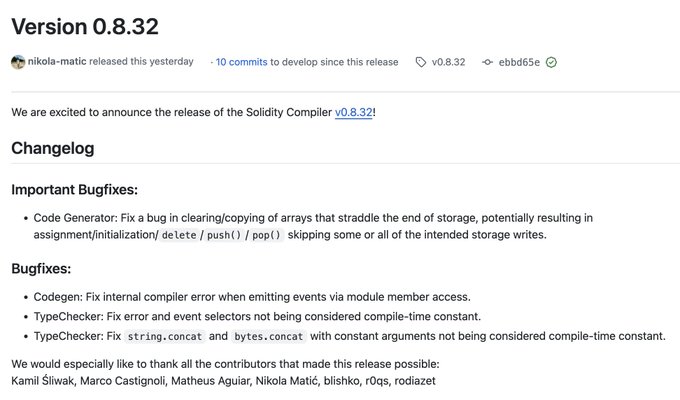Click nikola-matic's avatar image

[18, 62]
